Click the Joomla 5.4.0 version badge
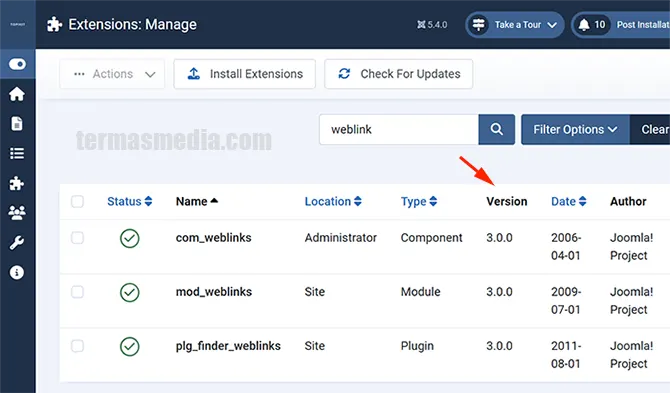The height and width of the screenshot is (393, 670). click(x=432, y=25)
